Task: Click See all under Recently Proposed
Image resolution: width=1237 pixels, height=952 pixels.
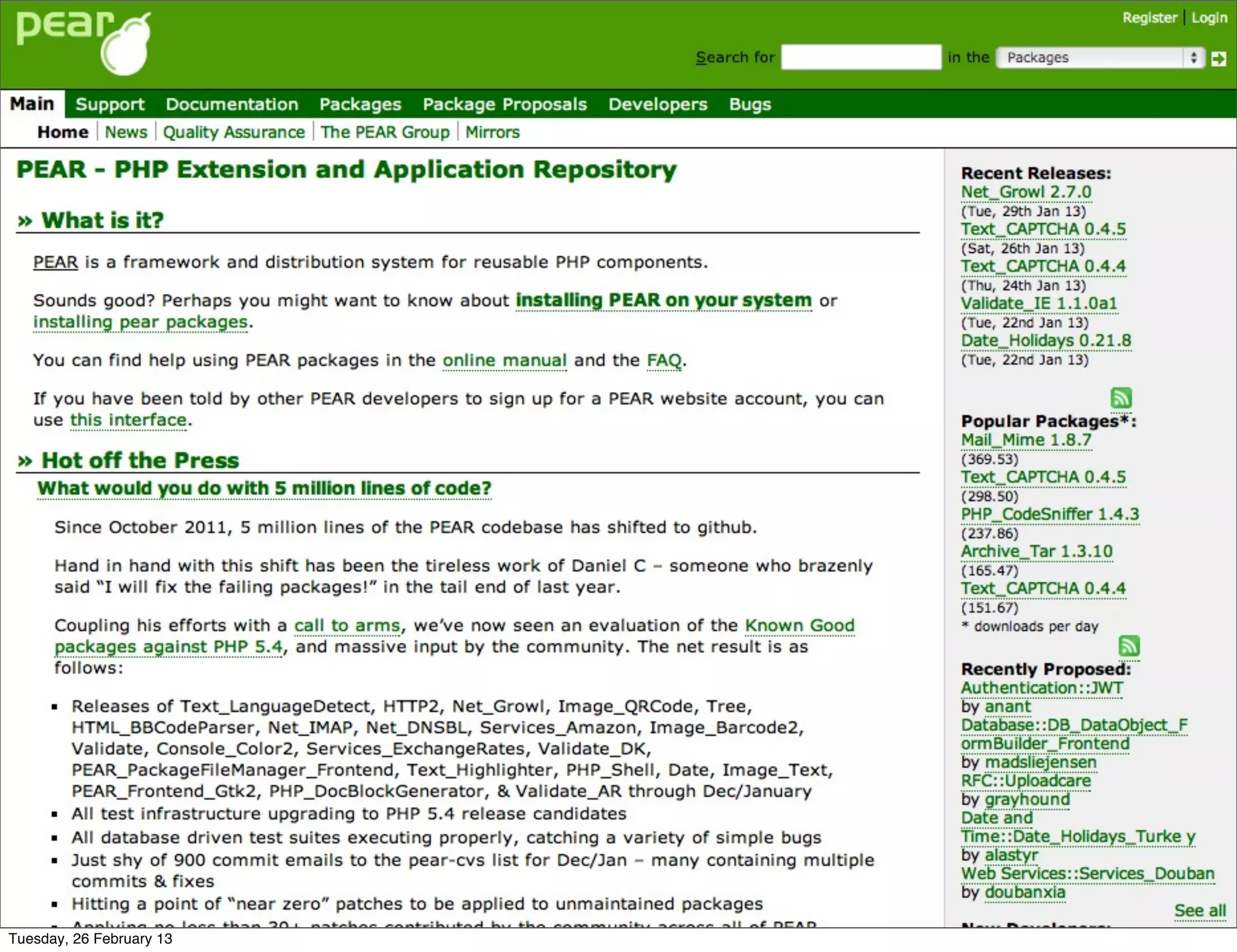Action: (1200, 910)
